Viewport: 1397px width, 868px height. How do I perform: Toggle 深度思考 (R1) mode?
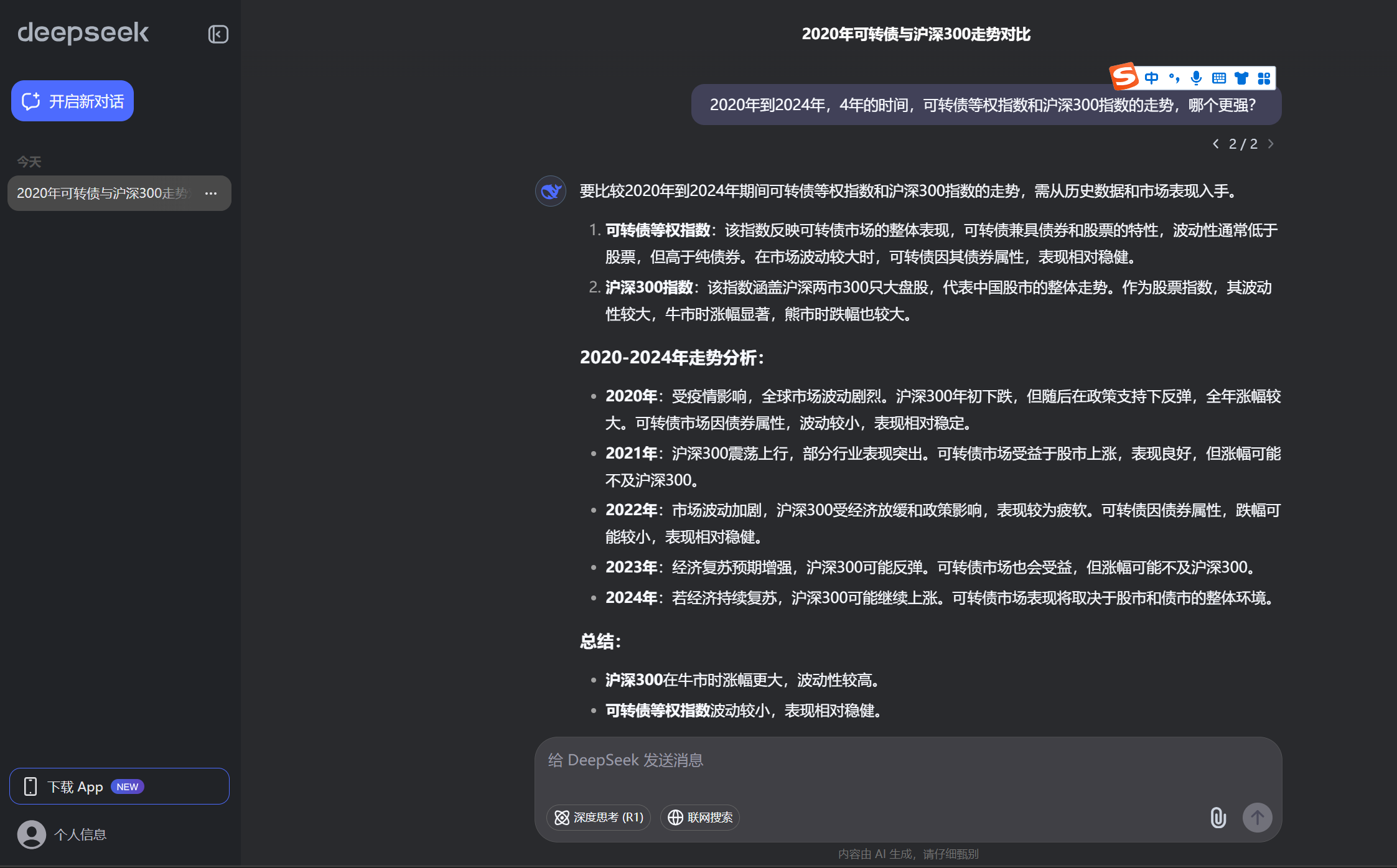coord(599,817)
